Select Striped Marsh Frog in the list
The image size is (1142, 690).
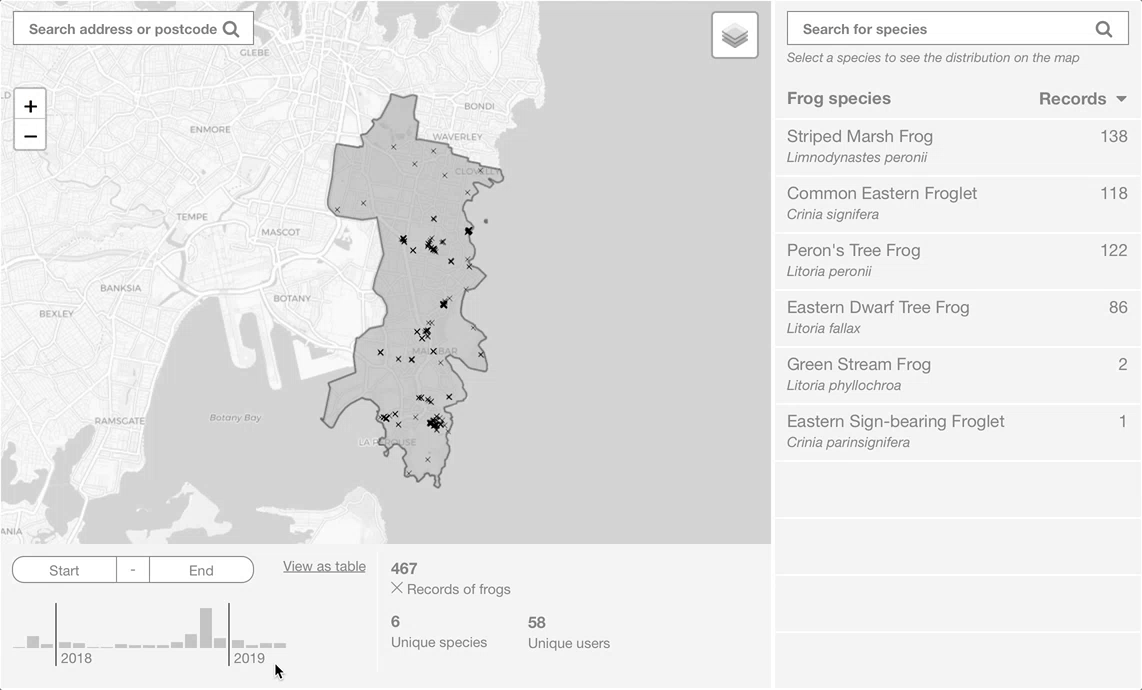tap(957, 146)
